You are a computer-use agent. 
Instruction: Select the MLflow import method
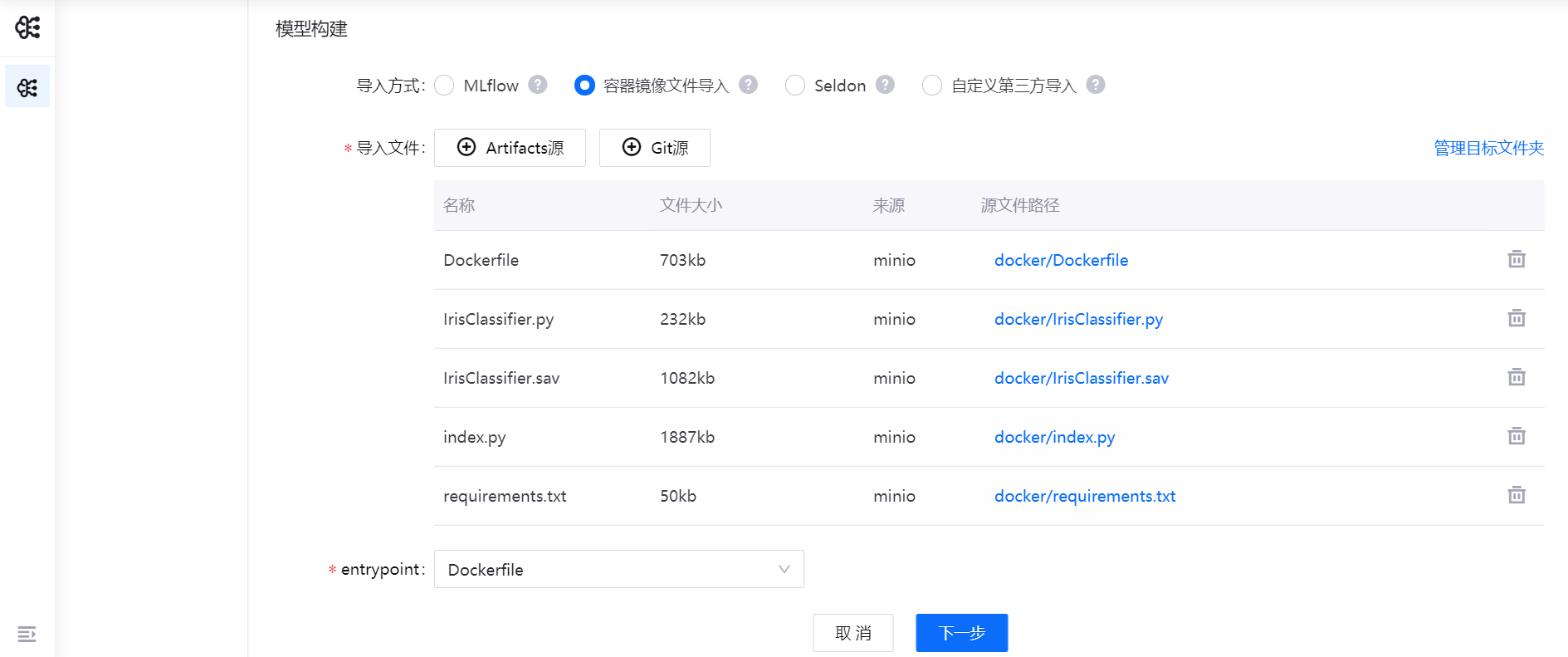444,86
